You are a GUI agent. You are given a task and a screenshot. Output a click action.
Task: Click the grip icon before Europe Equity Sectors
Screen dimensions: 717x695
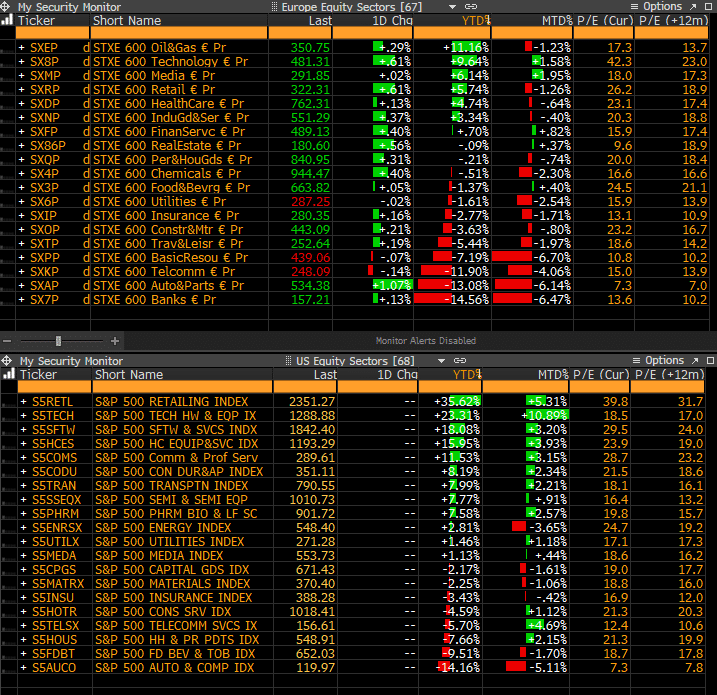274,6
